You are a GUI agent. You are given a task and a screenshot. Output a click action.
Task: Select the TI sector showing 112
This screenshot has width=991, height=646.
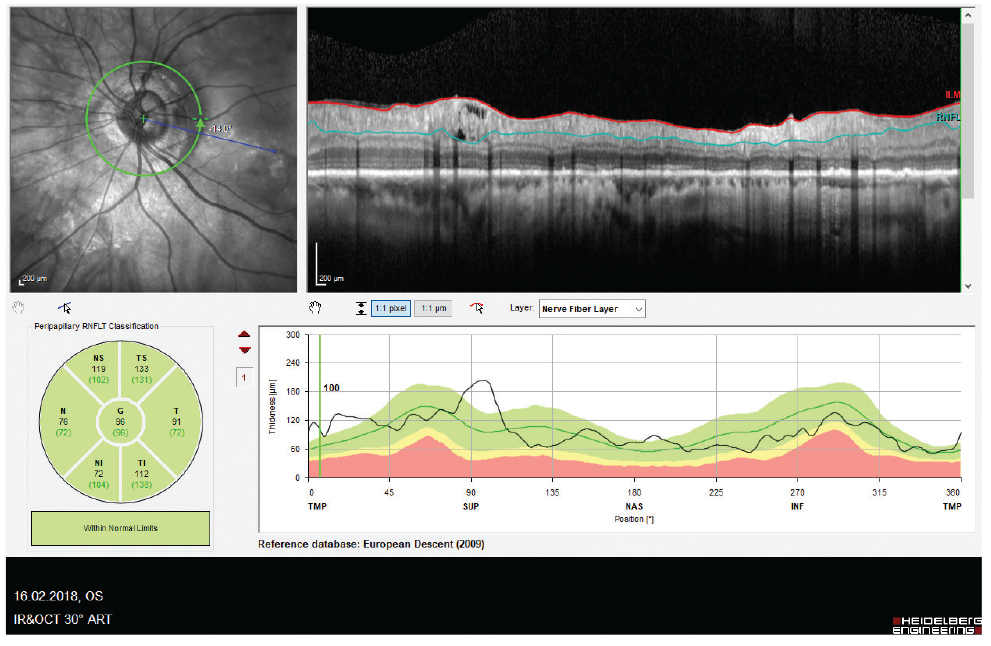142,473
